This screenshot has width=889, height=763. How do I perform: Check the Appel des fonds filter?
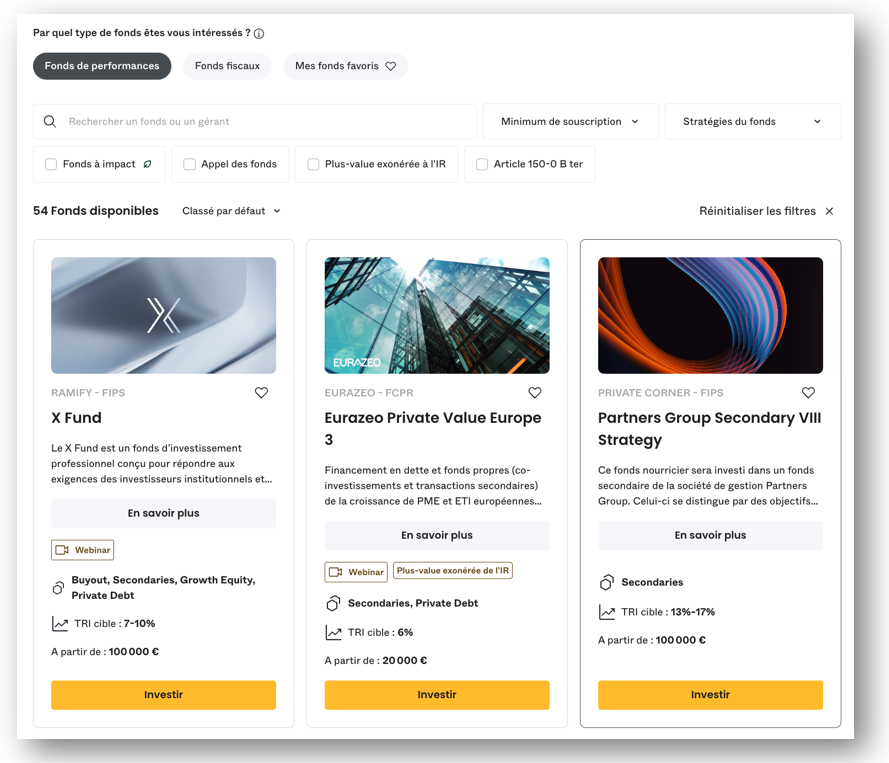pyautogui.click(x=189, y=164)
